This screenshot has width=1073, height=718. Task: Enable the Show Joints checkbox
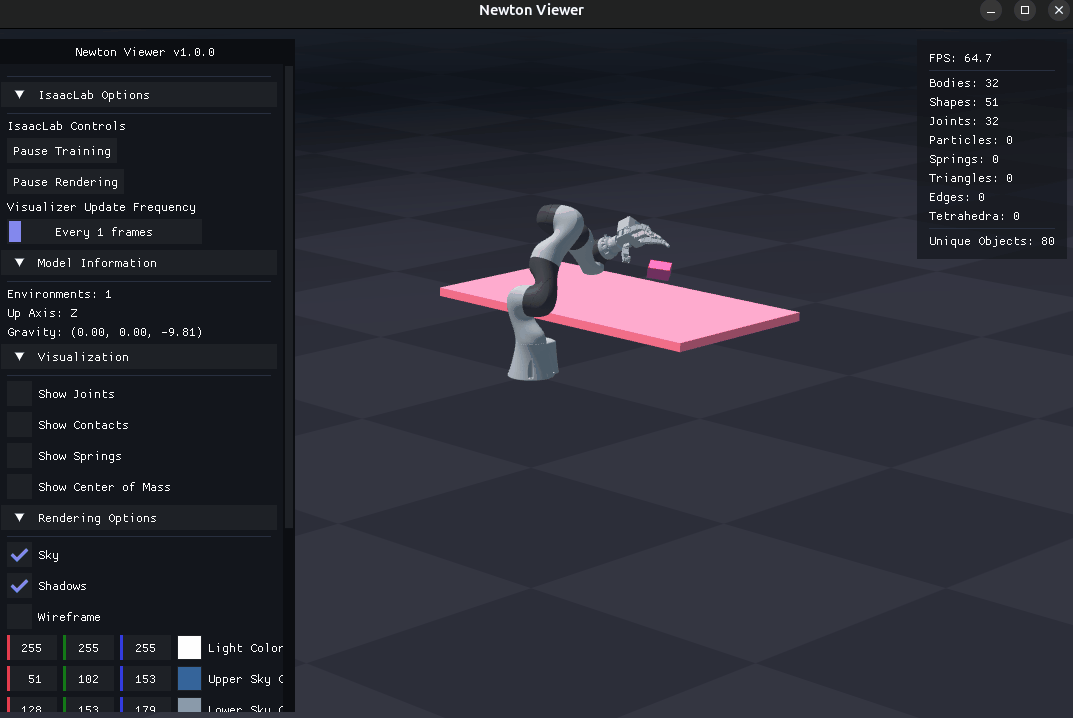tap(20, 394)
